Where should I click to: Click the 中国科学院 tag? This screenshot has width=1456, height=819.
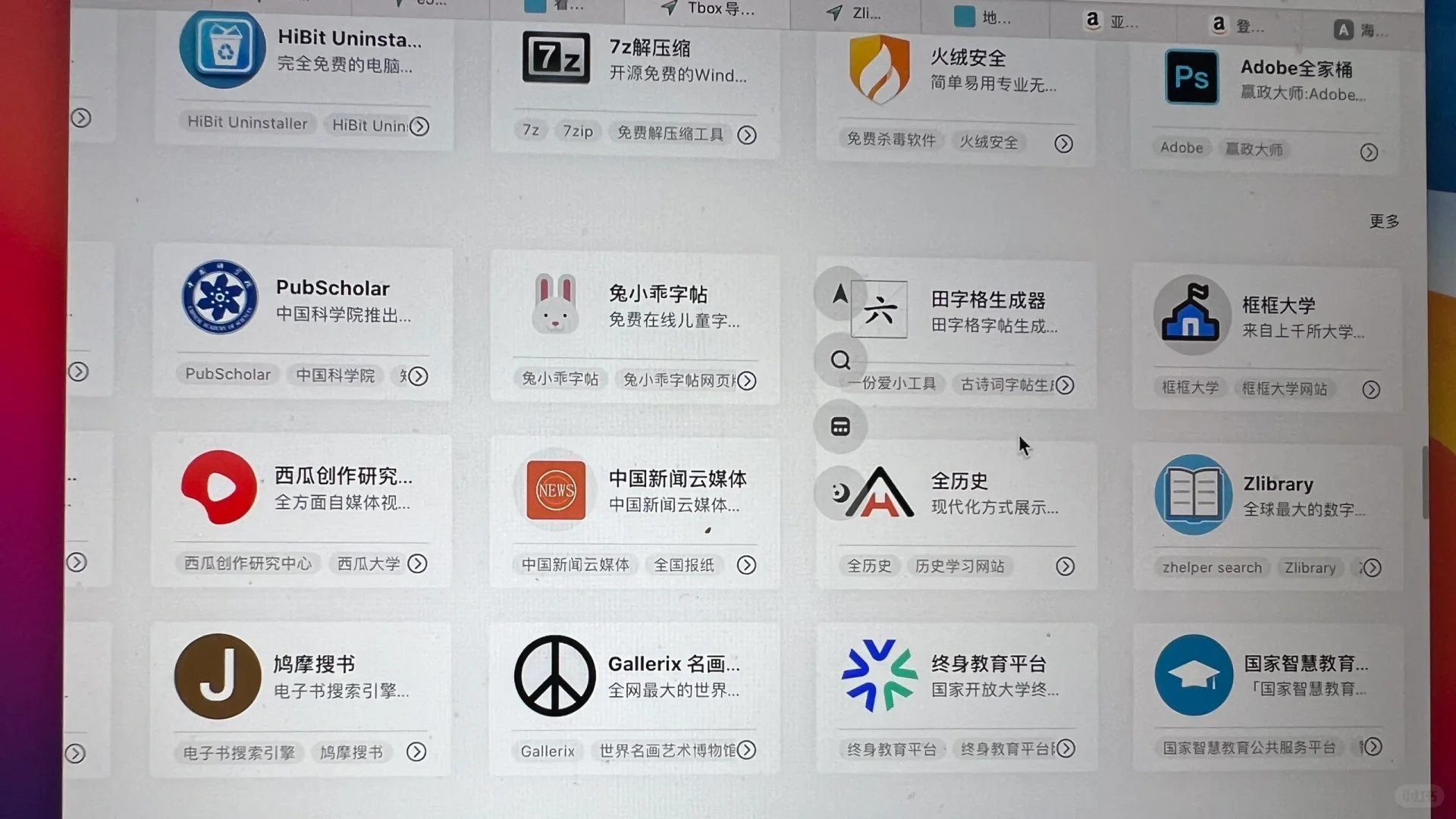[x=335, y=375]
